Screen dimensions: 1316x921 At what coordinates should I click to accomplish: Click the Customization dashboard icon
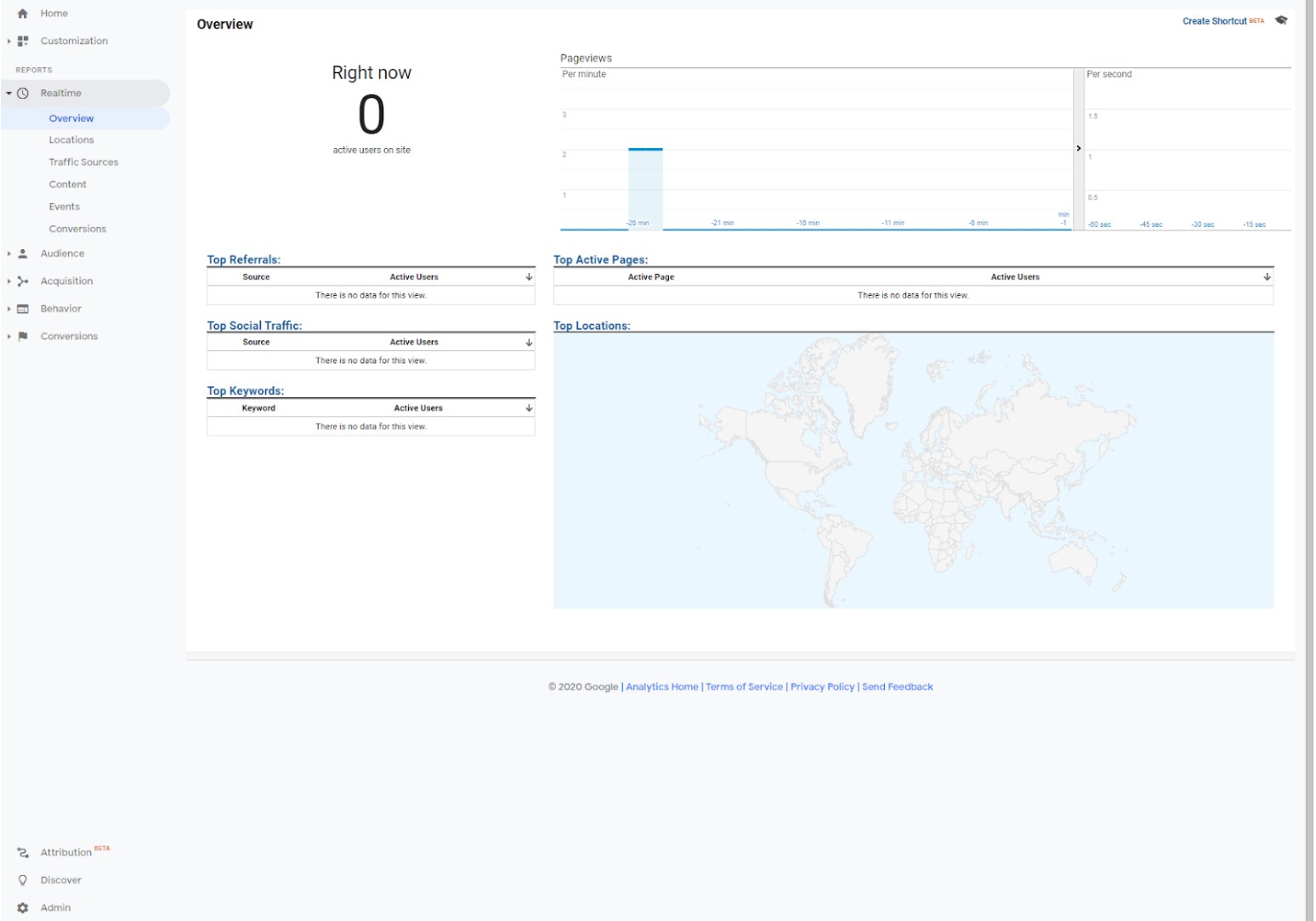click(x=23, y=41)
